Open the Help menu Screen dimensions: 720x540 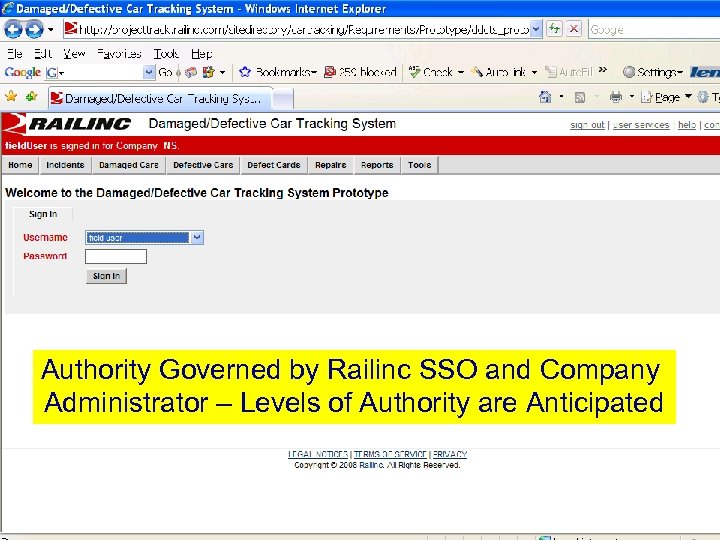pyautogui.click(x=202, y=54)
